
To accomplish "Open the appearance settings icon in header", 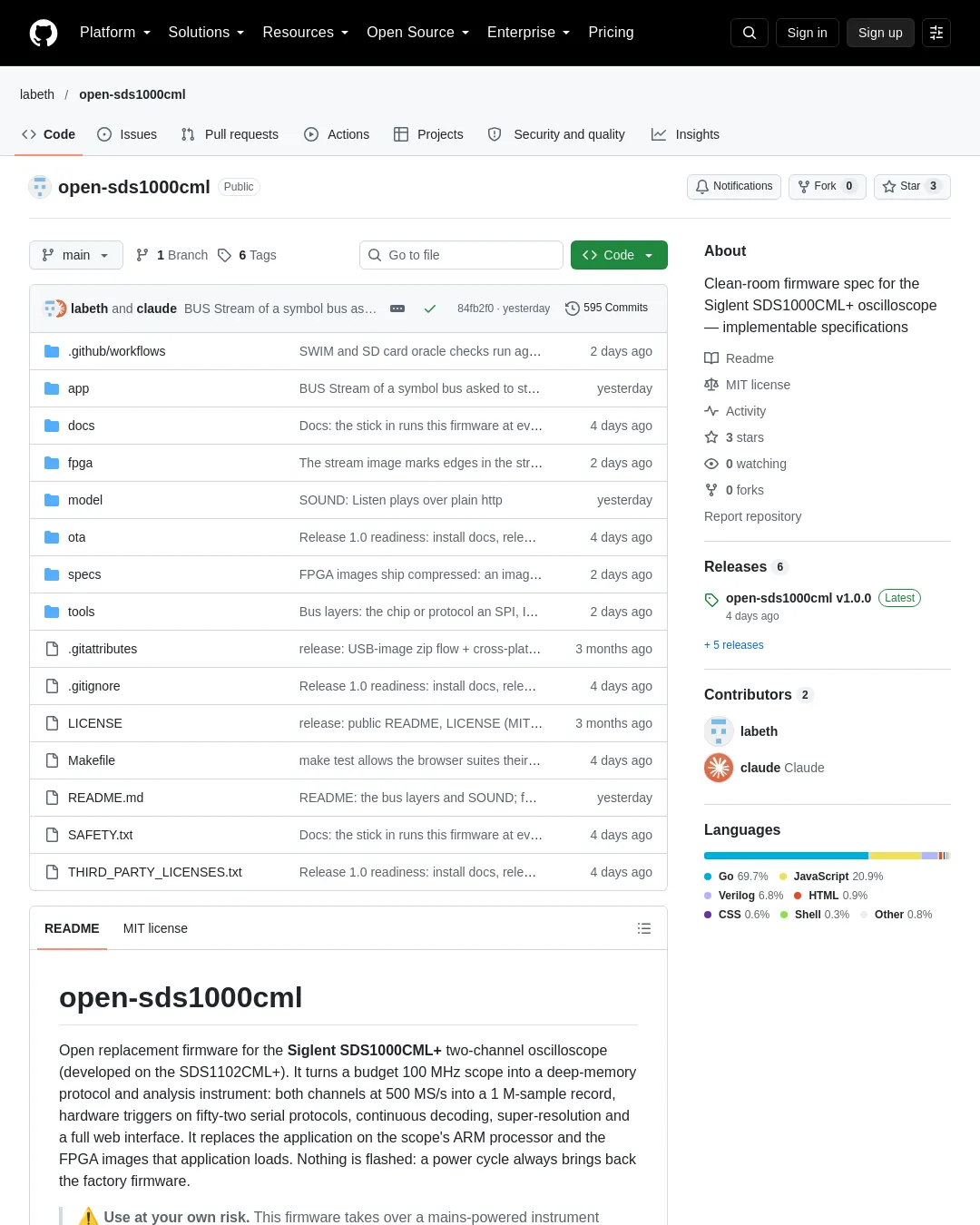I will (x=936, y=33).
